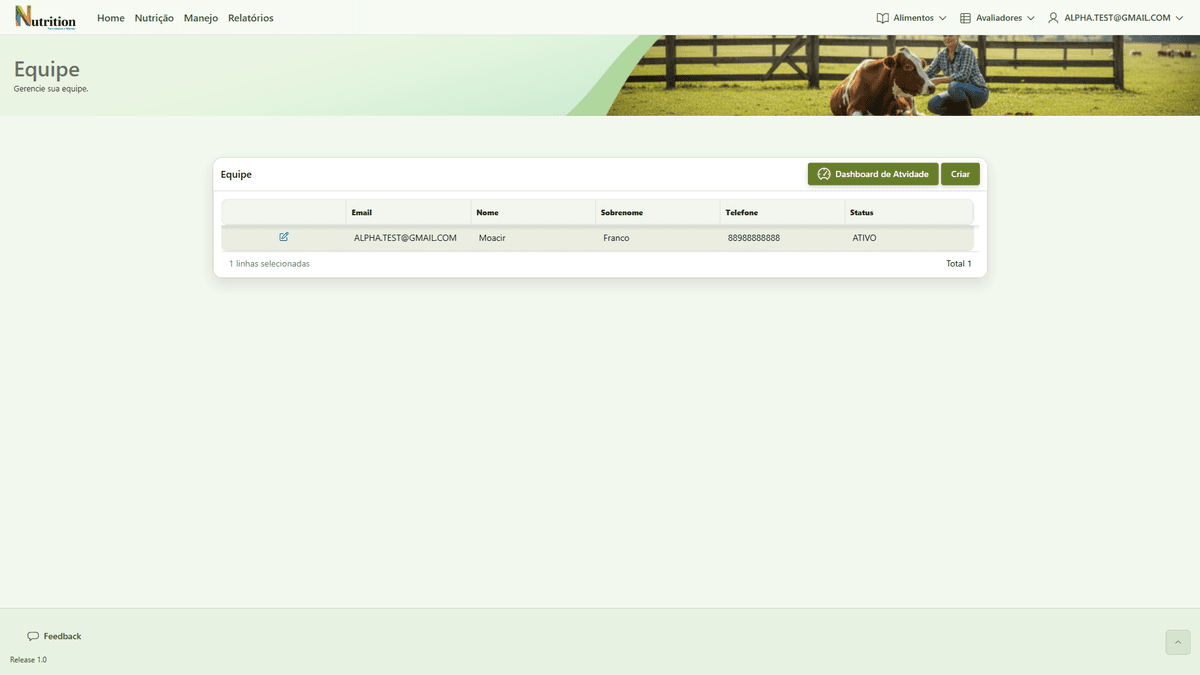Click the gauge icon on Dashboard button
This screenshot has width=1200, height=675.
(x=824, y=174)
